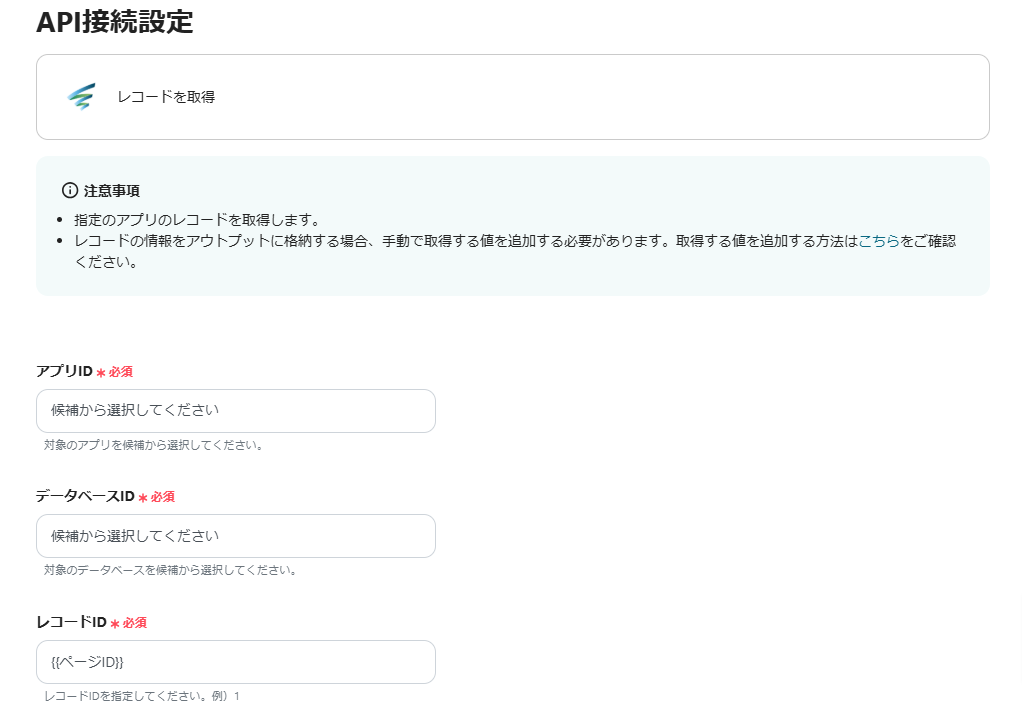Open the こちら help link
1022x710 pixels.
879,241
